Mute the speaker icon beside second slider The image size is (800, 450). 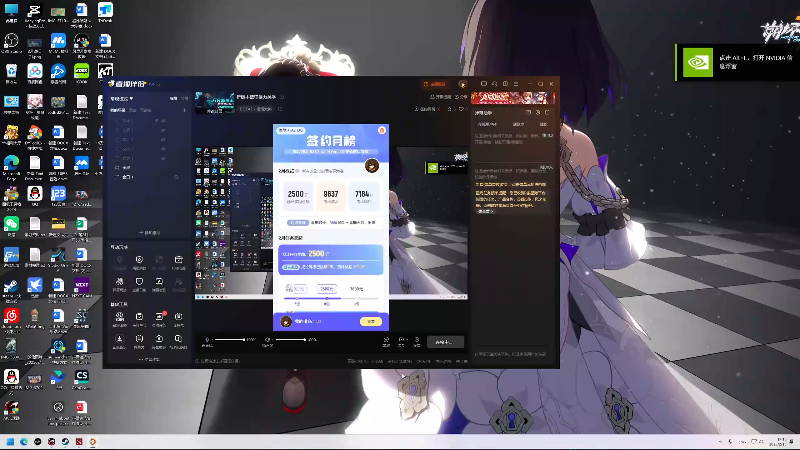click(x=267, y=340)
